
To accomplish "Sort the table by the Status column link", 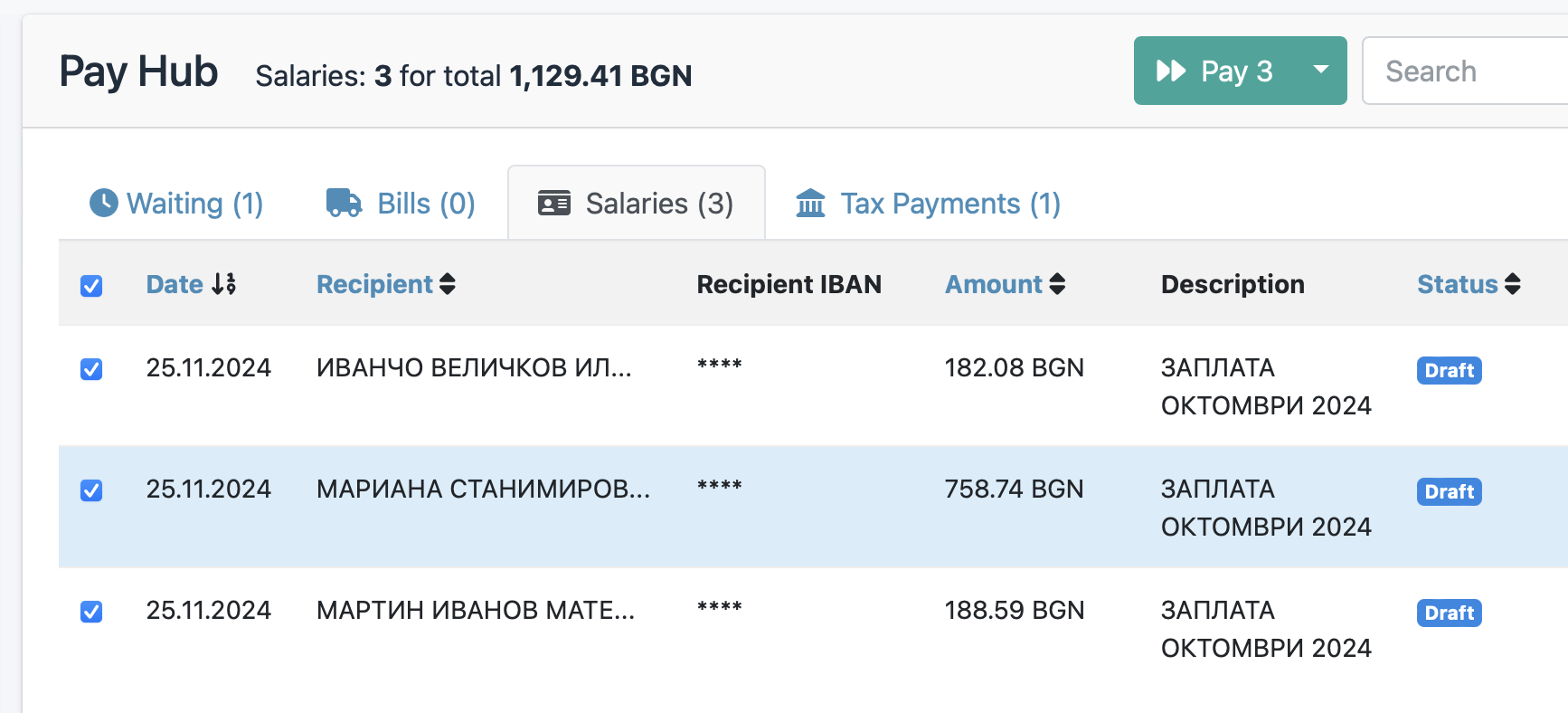I will (1458, 284).
